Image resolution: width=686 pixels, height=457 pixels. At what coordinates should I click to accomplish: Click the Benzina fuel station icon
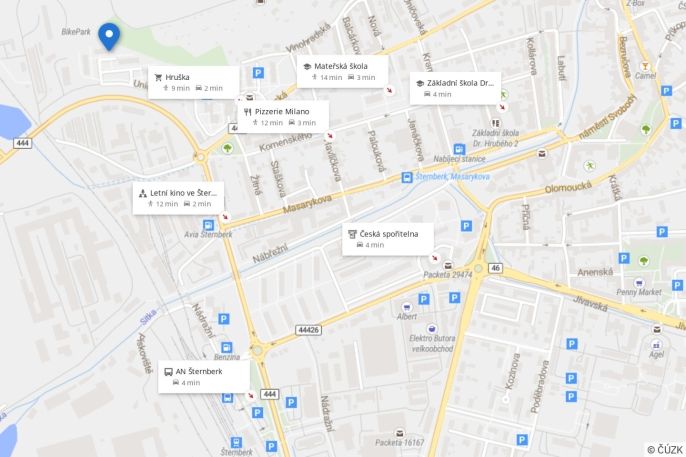tap(227, 348)
